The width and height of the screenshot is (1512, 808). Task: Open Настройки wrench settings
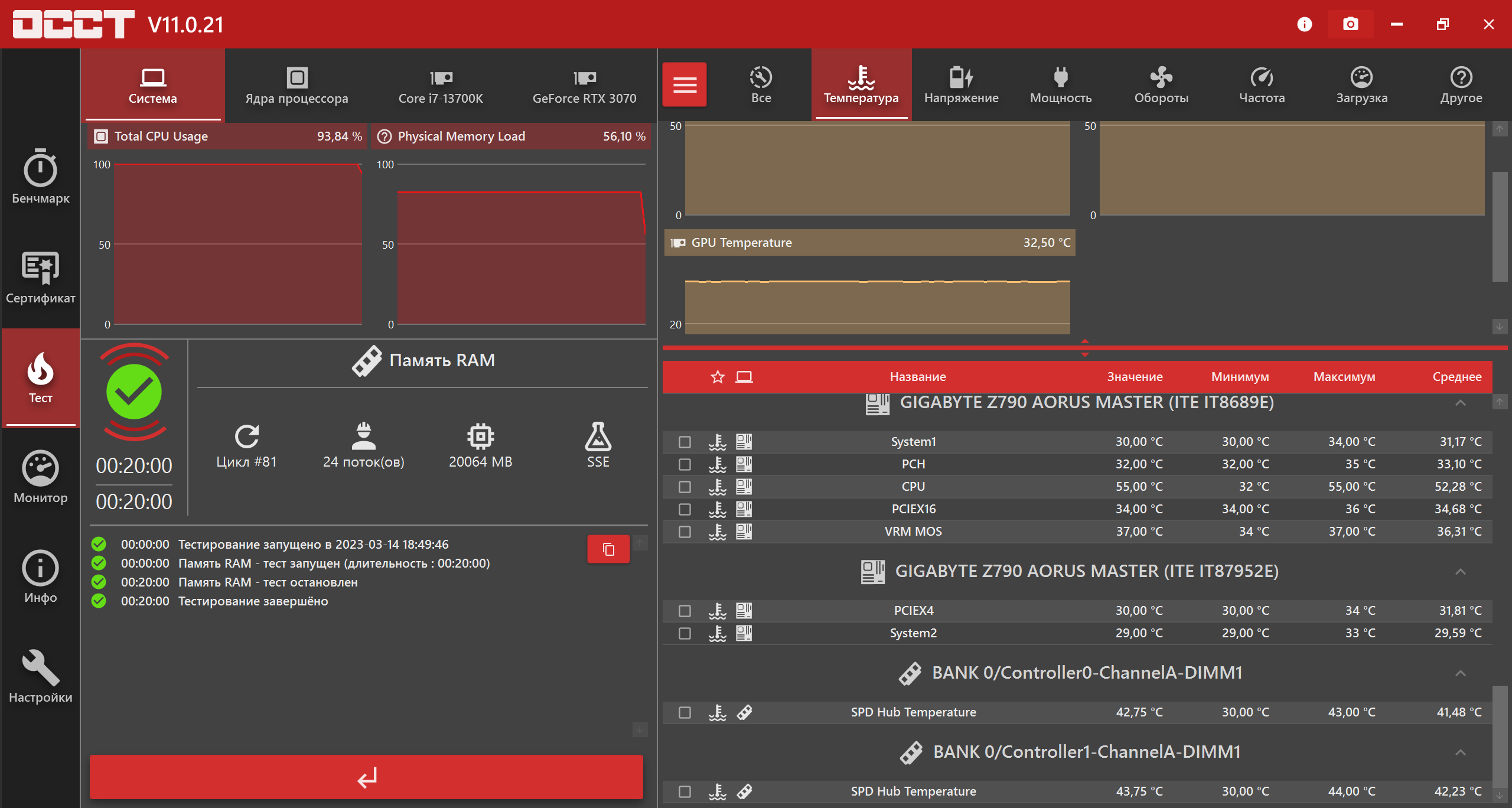[x=40, y=677]
